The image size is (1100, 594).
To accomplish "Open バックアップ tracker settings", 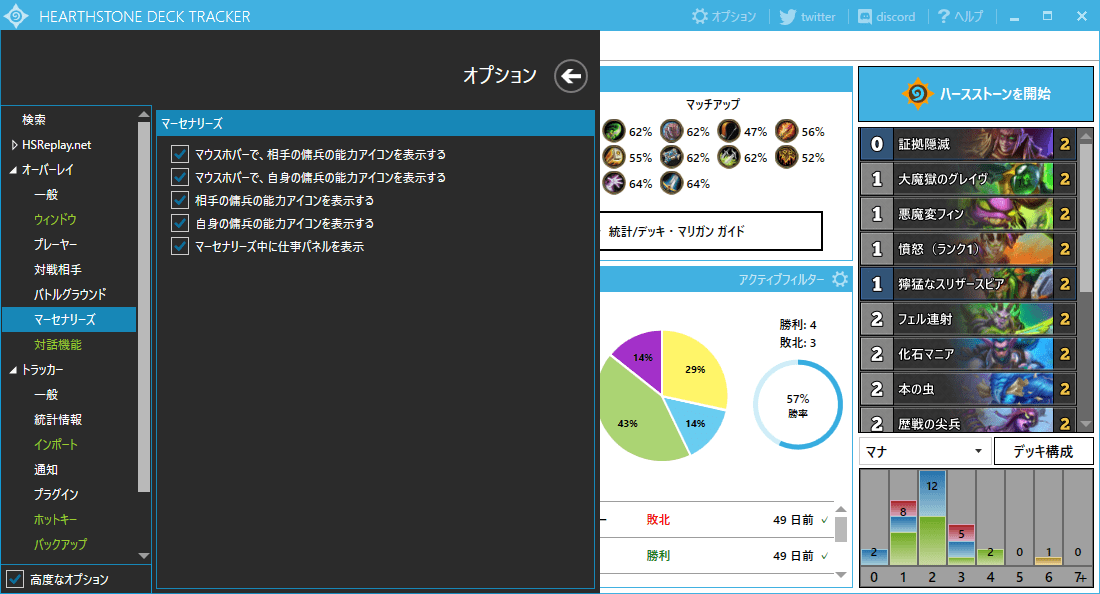I will click(60, 544).
